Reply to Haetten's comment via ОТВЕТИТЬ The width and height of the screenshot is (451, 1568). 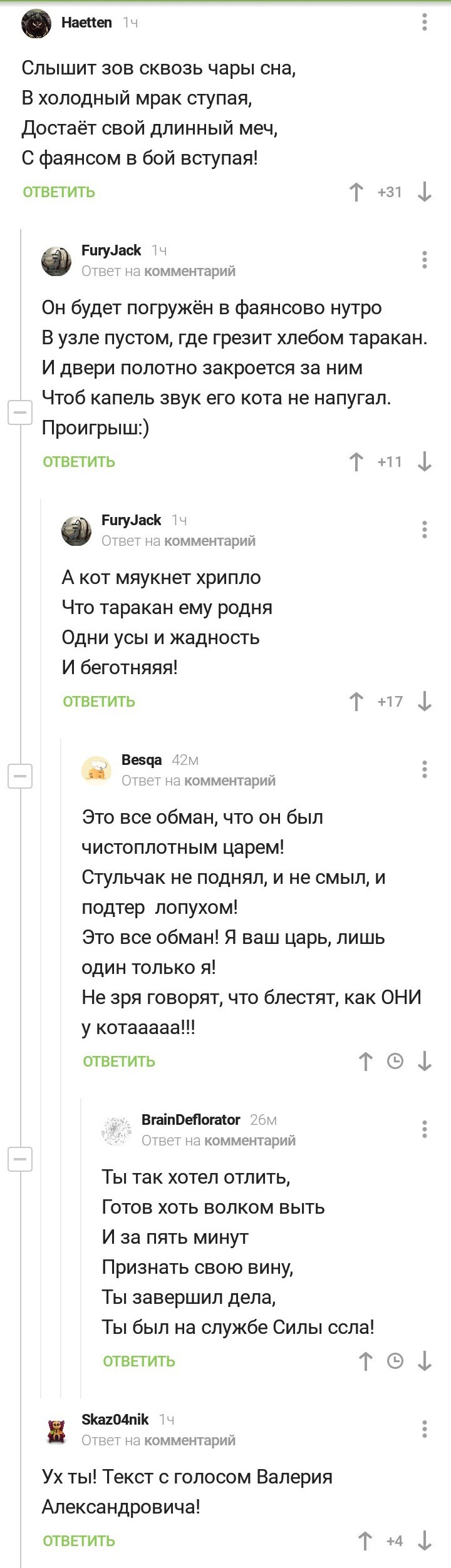click(59, 192)
